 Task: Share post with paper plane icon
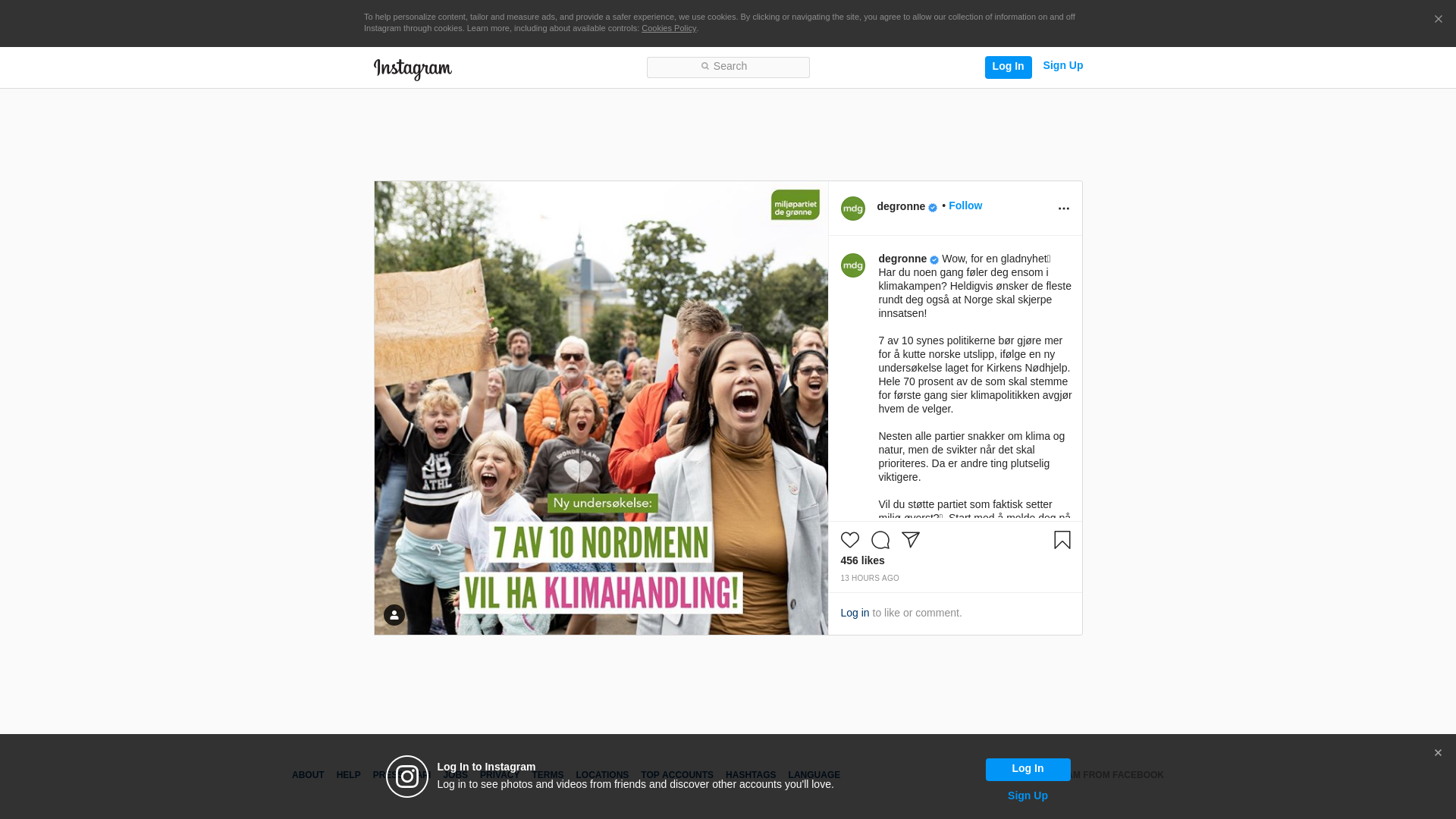pos(910,540)
